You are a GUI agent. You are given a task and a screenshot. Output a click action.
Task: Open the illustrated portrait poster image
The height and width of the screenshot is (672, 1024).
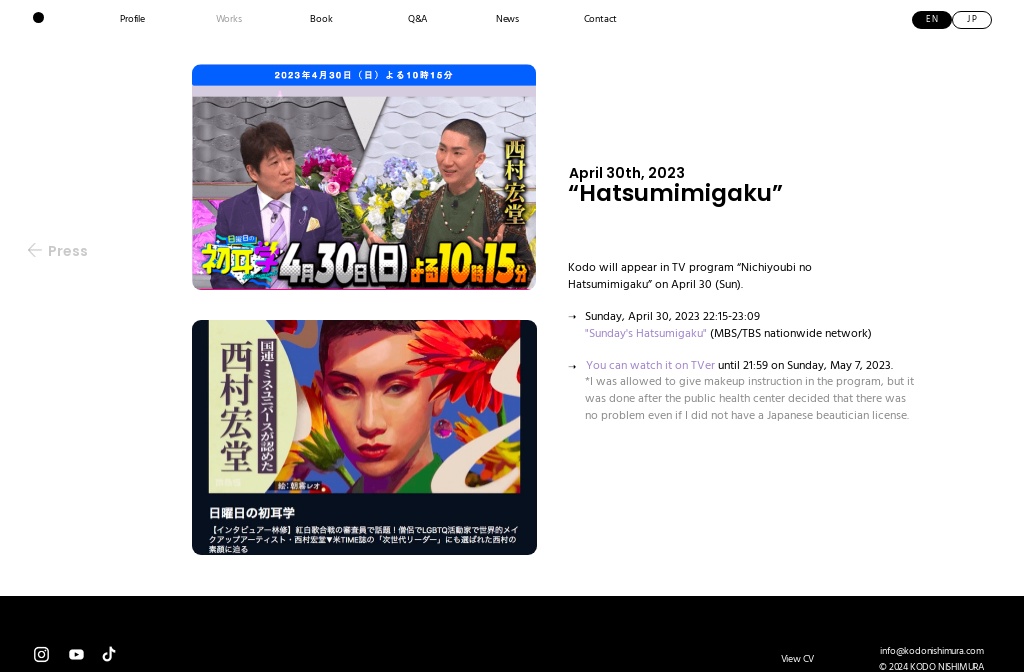click(x=364, y=437)
